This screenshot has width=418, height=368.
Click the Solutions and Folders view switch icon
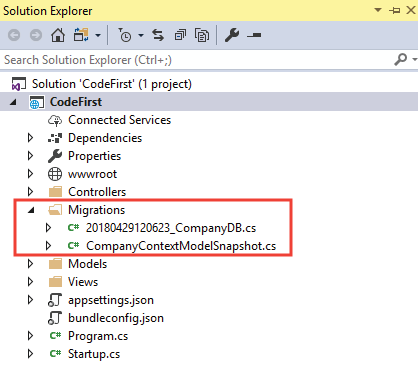click(x=81, y=35)
